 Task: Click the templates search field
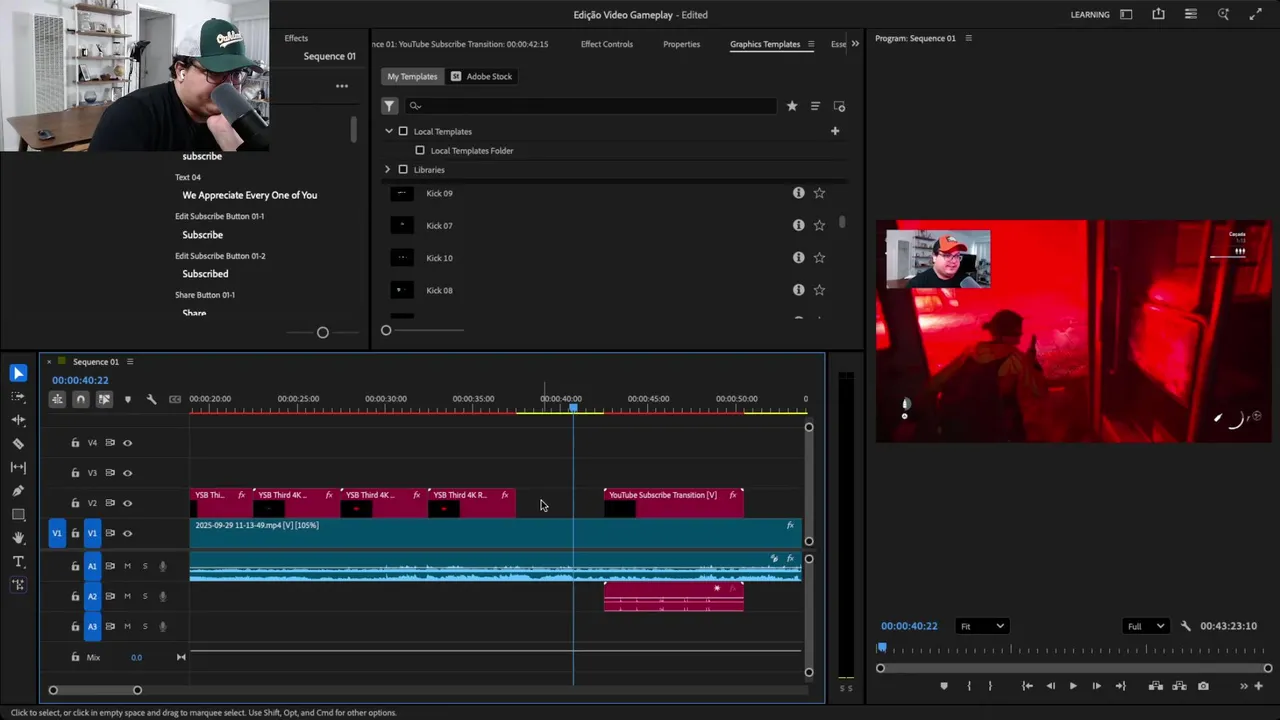tap(590, 106)
